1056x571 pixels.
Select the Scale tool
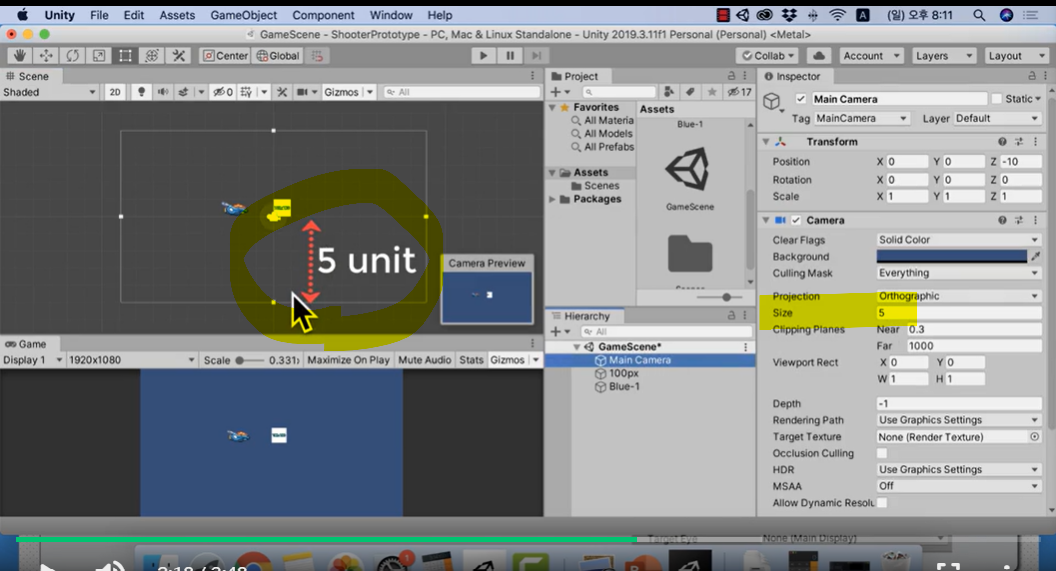(98, 56)
